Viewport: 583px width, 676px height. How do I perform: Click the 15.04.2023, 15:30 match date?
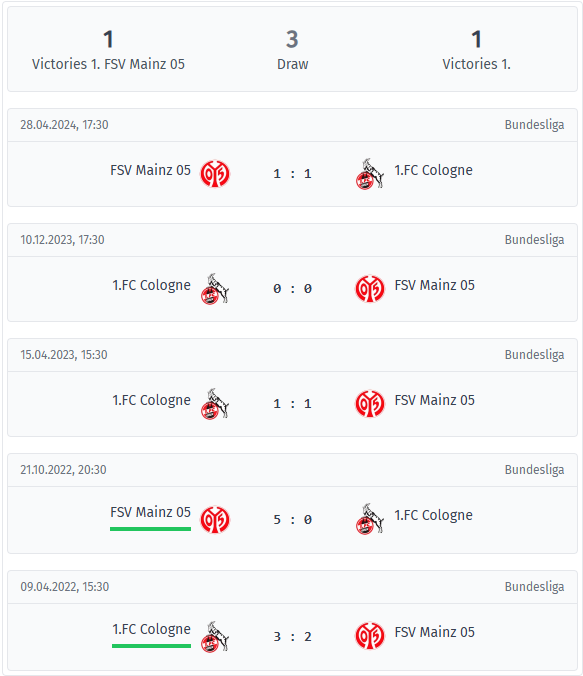(x=64, y=355)
